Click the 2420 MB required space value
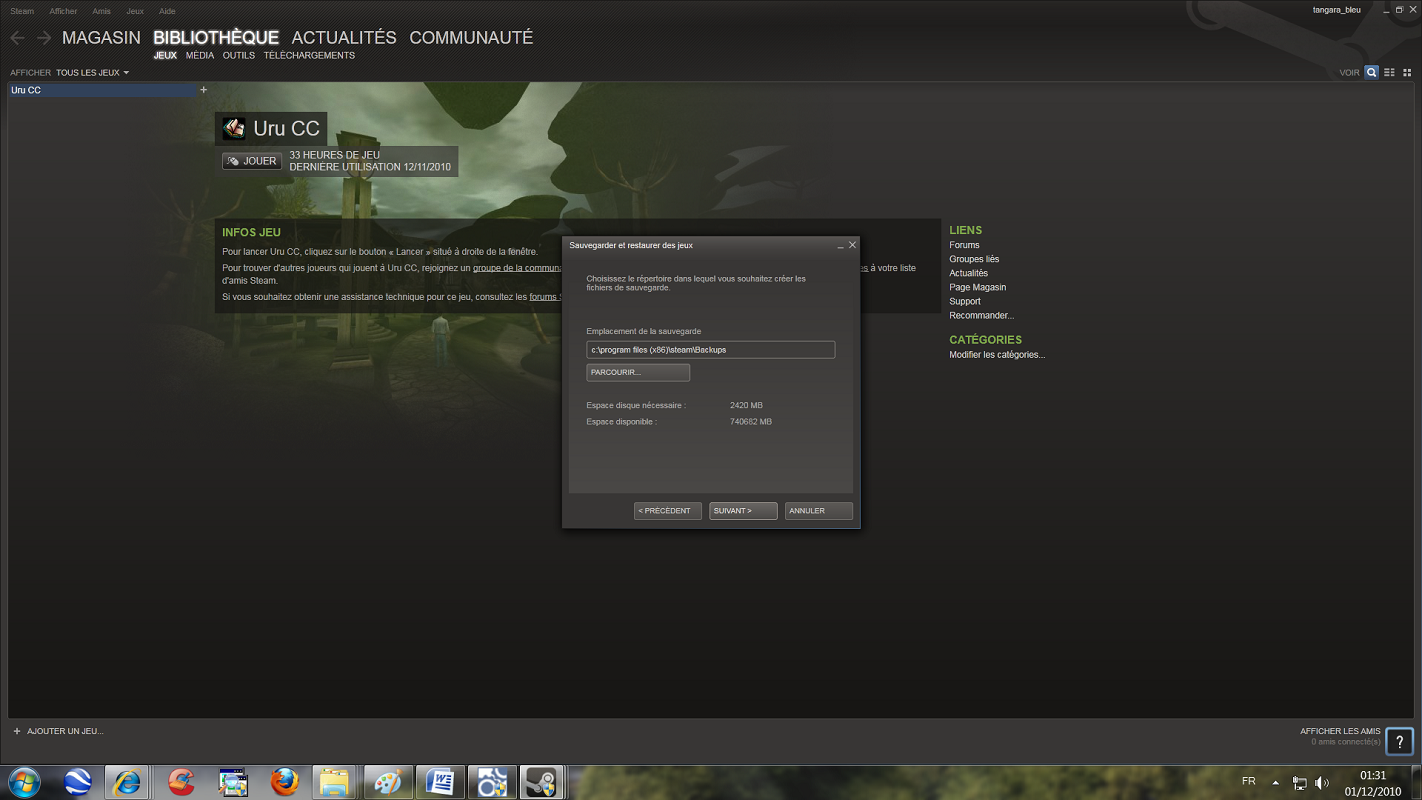Image resolution: width=1422 pixels, height=800 pixels. tap(746, 405)
